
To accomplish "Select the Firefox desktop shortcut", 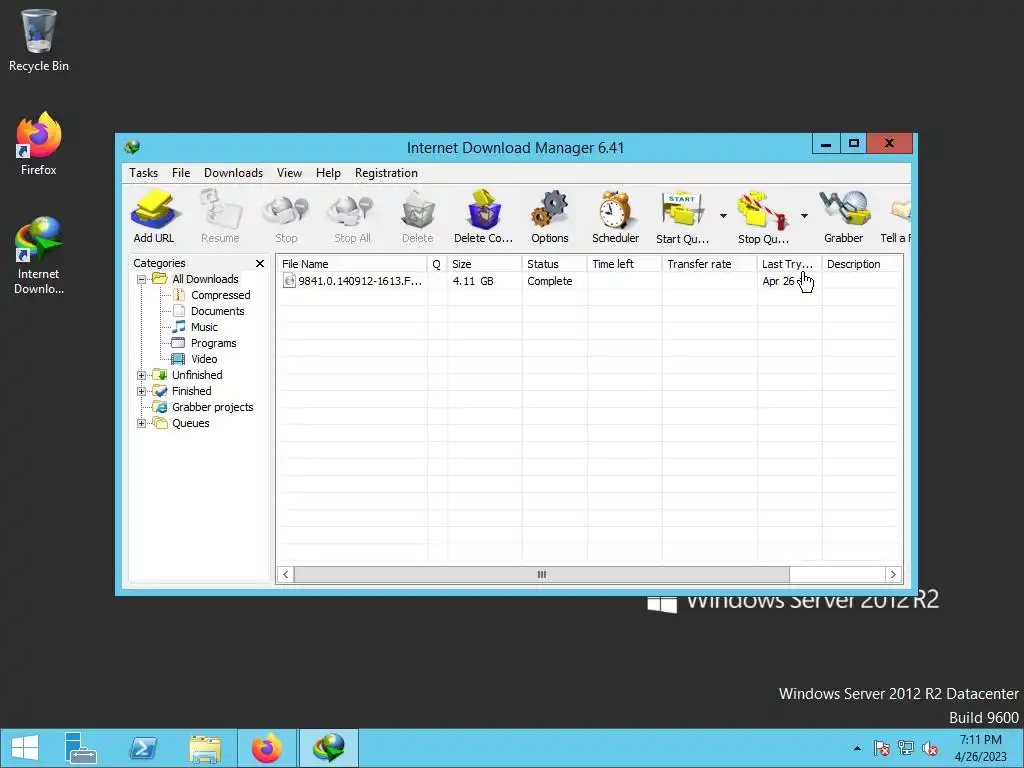I will coord(39,144).
